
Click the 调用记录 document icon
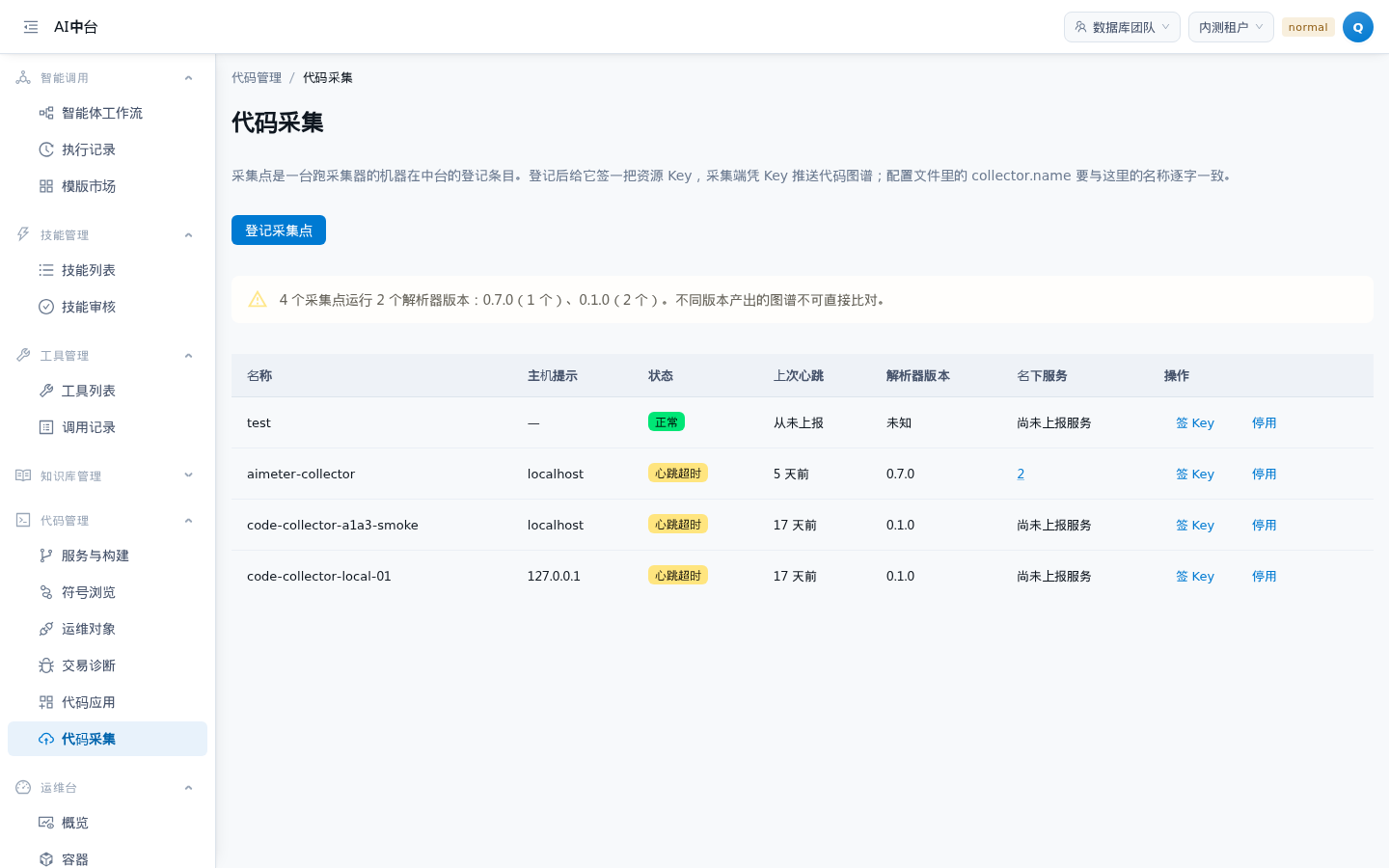tap(46, 427)
